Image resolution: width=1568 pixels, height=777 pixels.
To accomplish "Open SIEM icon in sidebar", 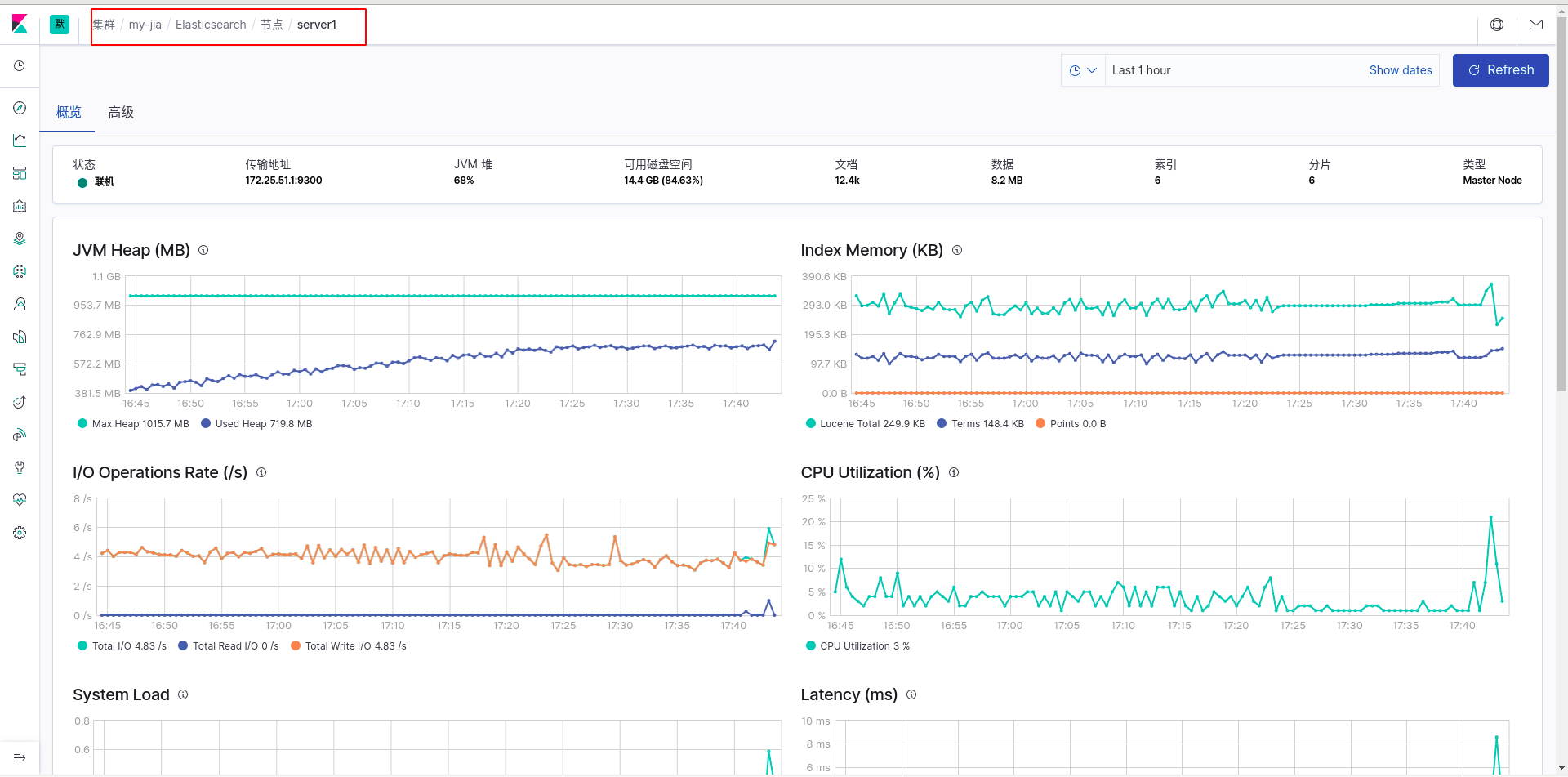I will (20, 435).
